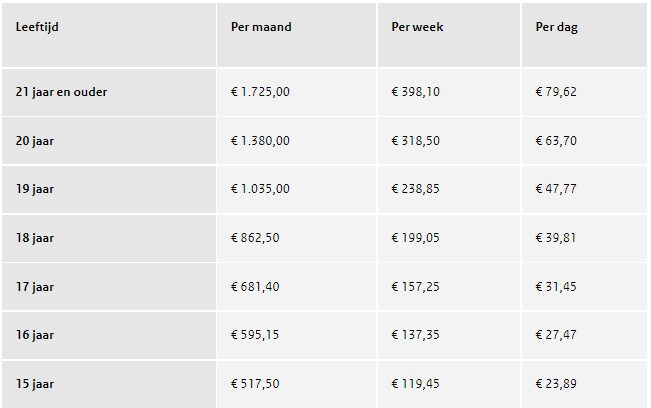The width and height of the screenshot is (651, 408).
Task: Select the '20 jaar' row label
Action: (35, 141)
